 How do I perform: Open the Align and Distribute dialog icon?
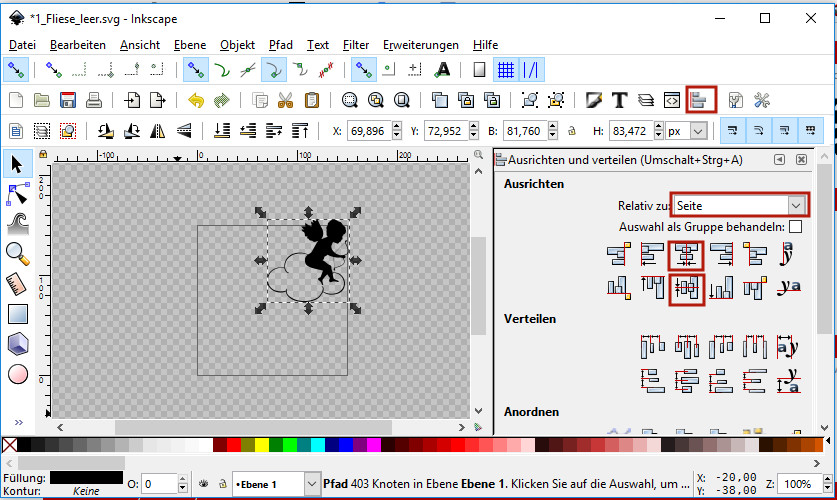[702, 100]
